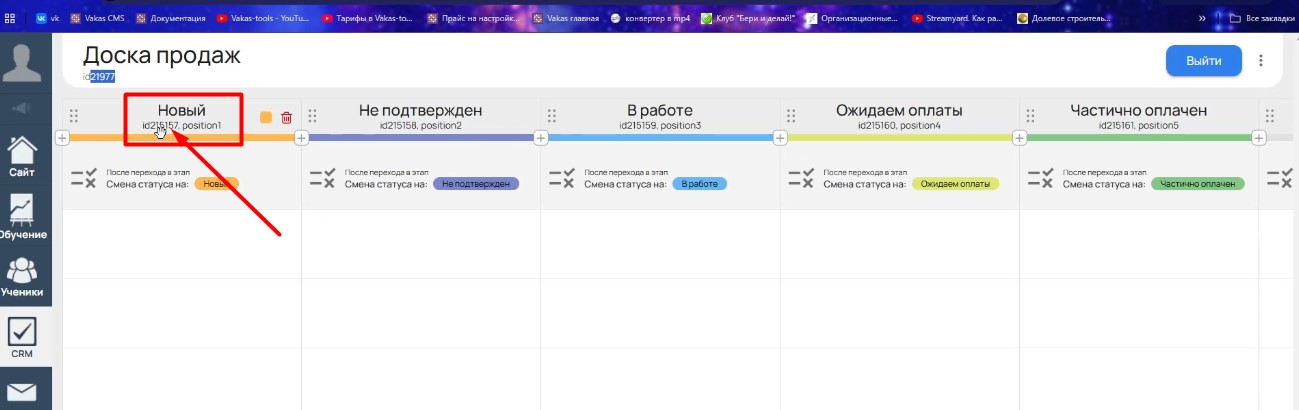
Task: Open the Документация bookmark
Action: point(170,18)
